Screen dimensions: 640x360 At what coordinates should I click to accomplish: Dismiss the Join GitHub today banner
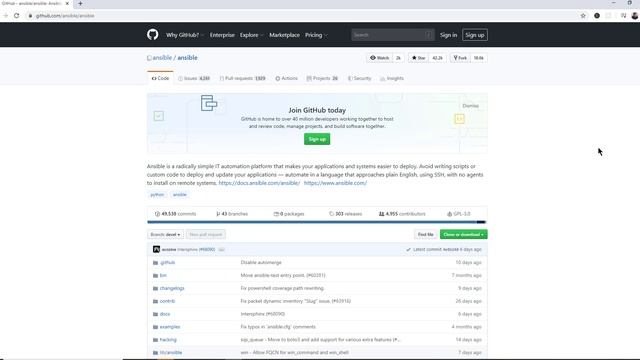click(x=470, y=106)
